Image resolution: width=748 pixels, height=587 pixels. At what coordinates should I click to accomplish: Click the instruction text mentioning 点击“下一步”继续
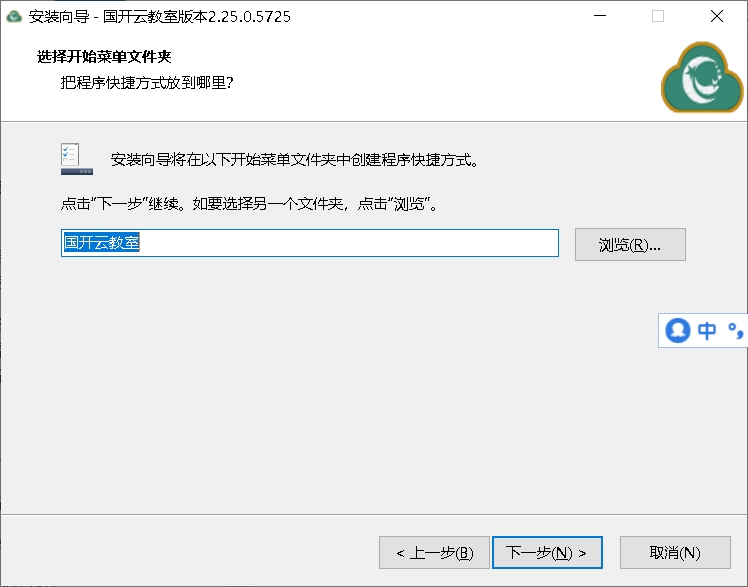click(x=249, y=204)
